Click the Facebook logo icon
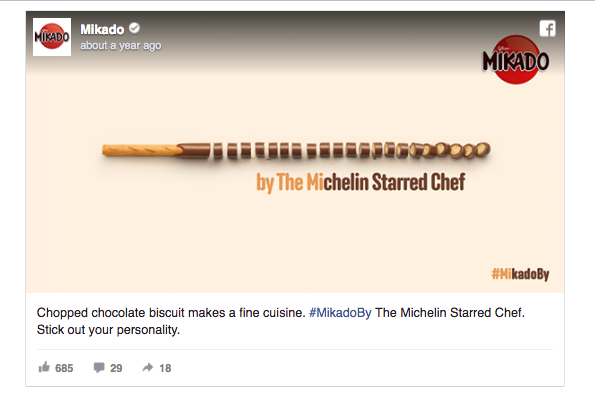The height and width of the screenshot is (395, 595). (x=548, y=28)
